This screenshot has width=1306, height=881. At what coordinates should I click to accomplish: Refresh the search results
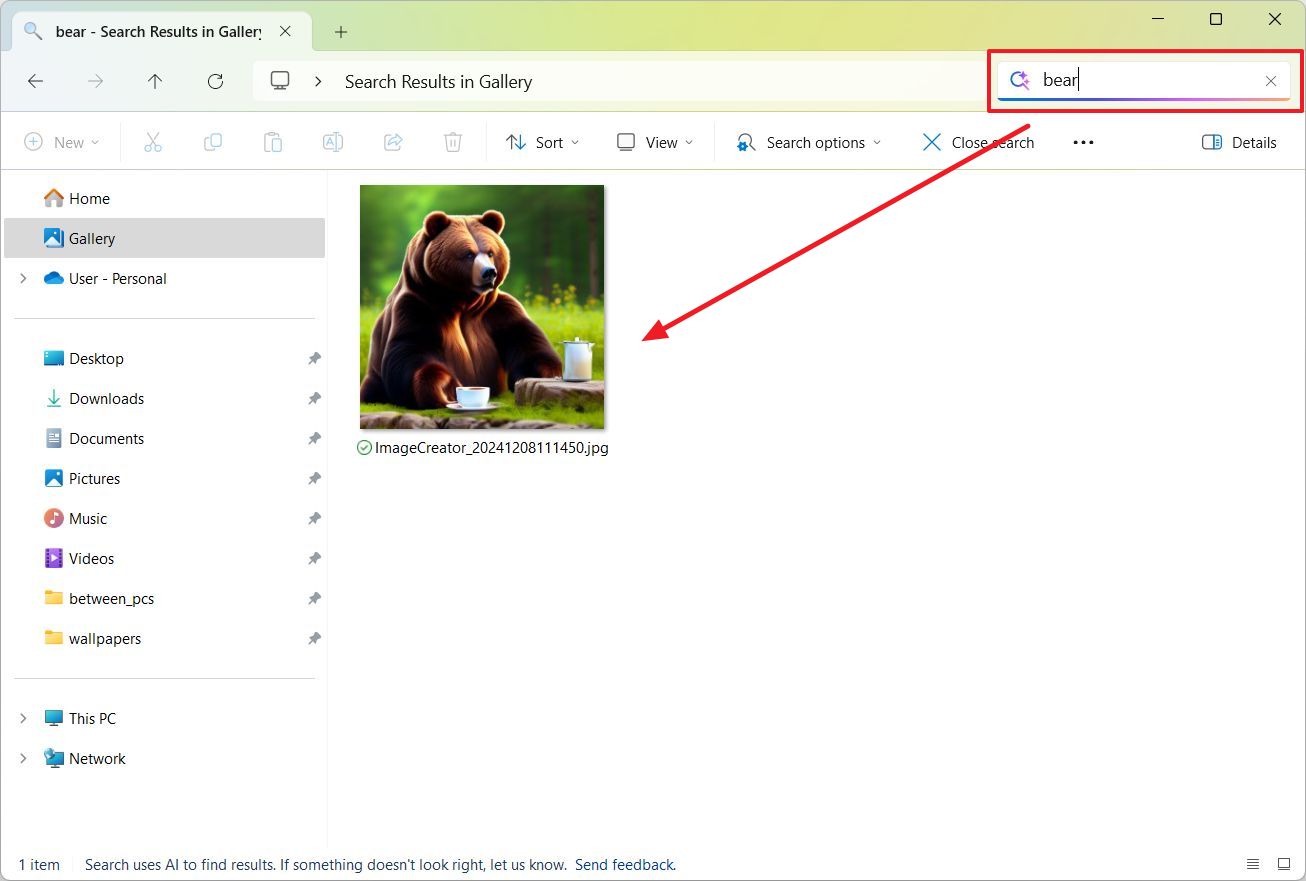click(x=215, y=81)
